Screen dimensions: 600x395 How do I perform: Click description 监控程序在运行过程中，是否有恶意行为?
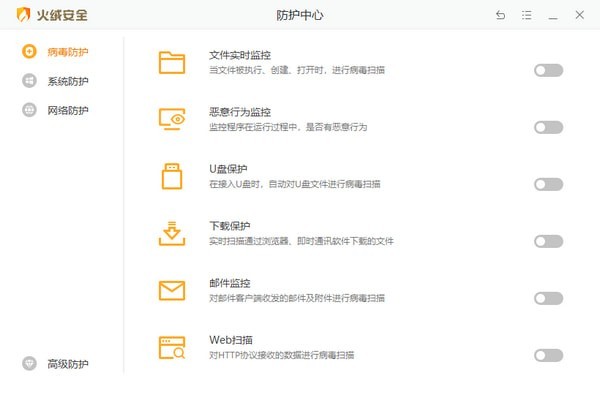tap(288, 127)
